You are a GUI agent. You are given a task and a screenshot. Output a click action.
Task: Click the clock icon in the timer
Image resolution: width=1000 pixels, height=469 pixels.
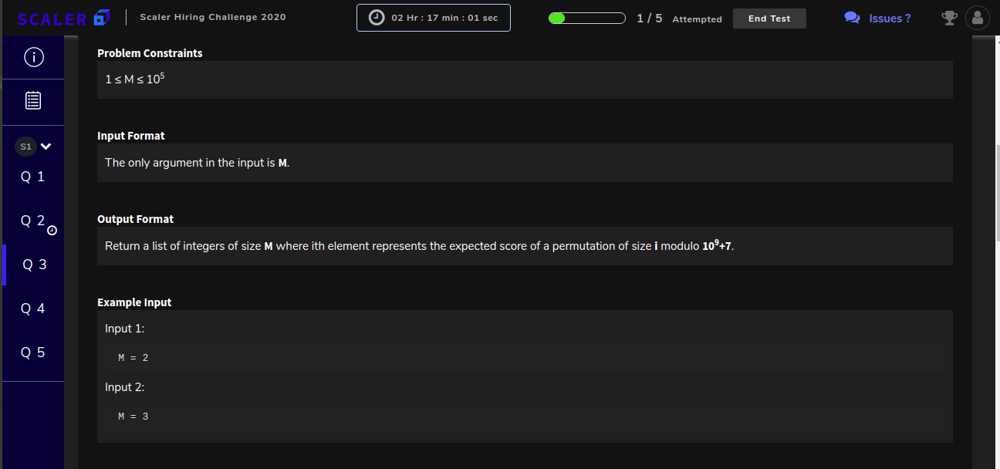[377, 18]
